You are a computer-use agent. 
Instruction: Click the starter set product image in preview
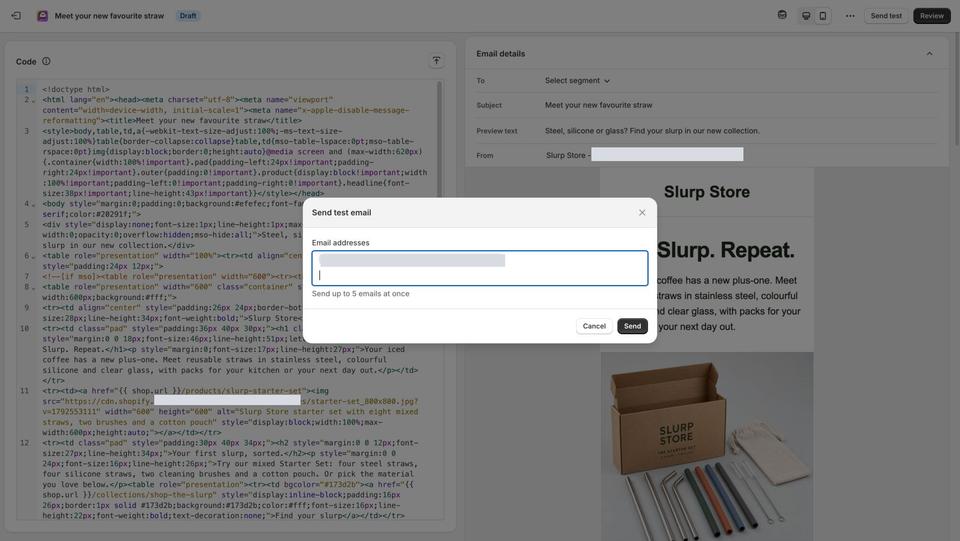click(x=707, y=446)
